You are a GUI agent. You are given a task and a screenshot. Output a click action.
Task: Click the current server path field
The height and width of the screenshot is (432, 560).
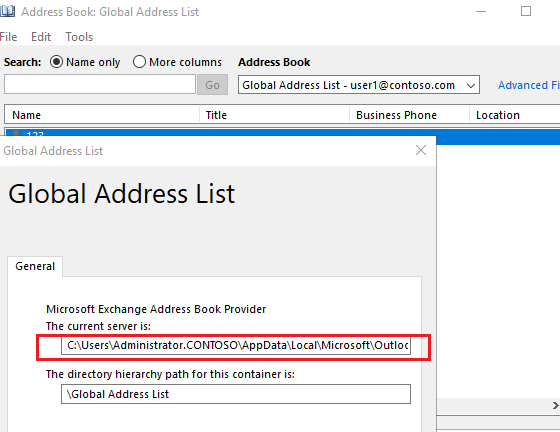tap(236, 345)
